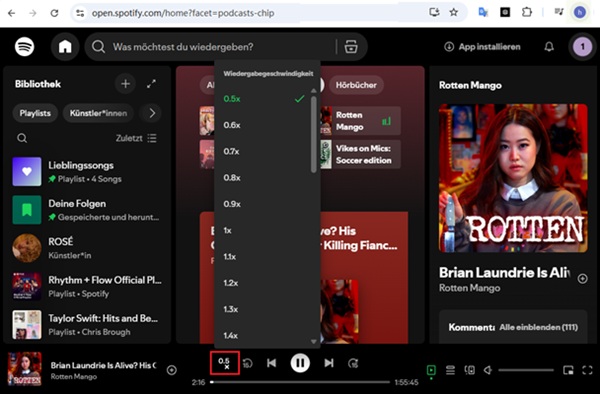Toggle the 0.5x playback speed button
Image resolution: width=600 pixels, height=394 pixels.
225,363
